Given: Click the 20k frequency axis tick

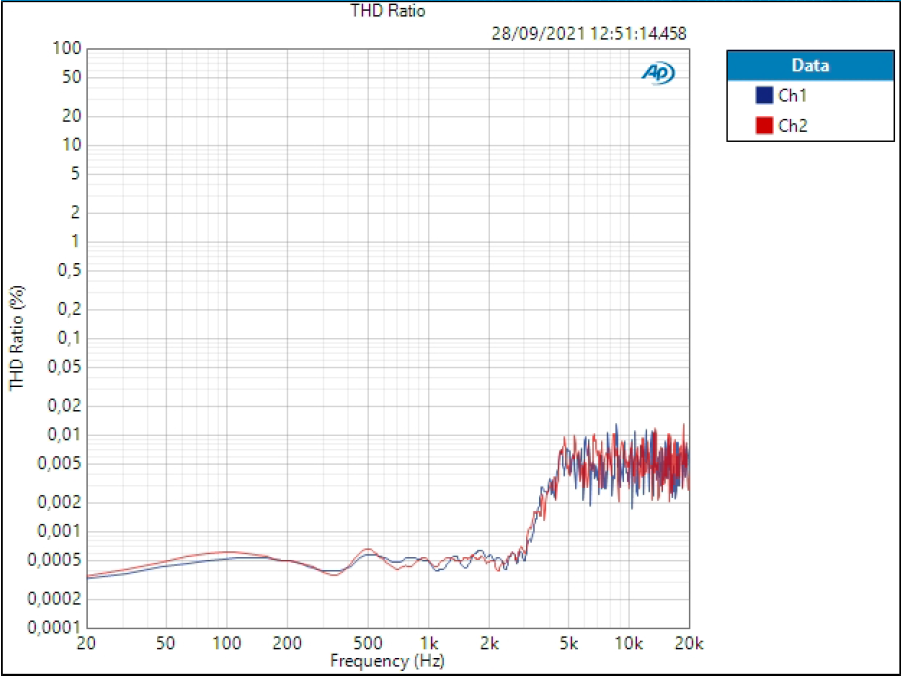Looking at the screenshot, I should (x=689, y=643).
